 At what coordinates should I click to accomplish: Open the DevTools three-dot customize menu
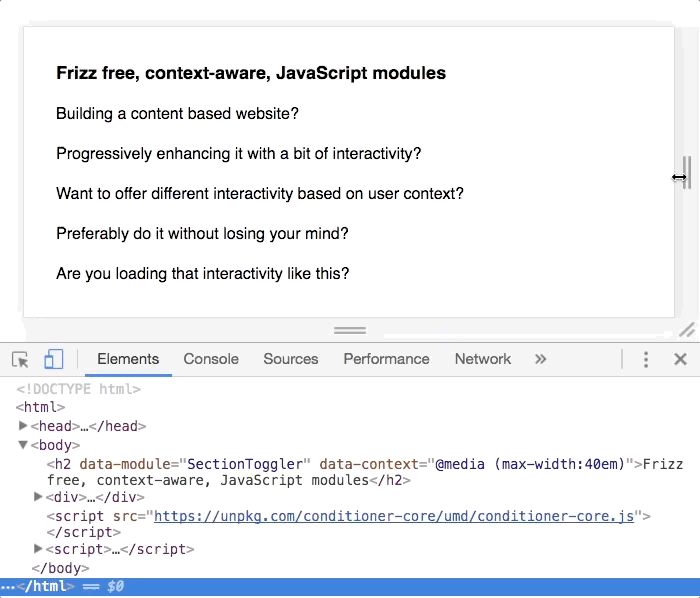(646, 359)
